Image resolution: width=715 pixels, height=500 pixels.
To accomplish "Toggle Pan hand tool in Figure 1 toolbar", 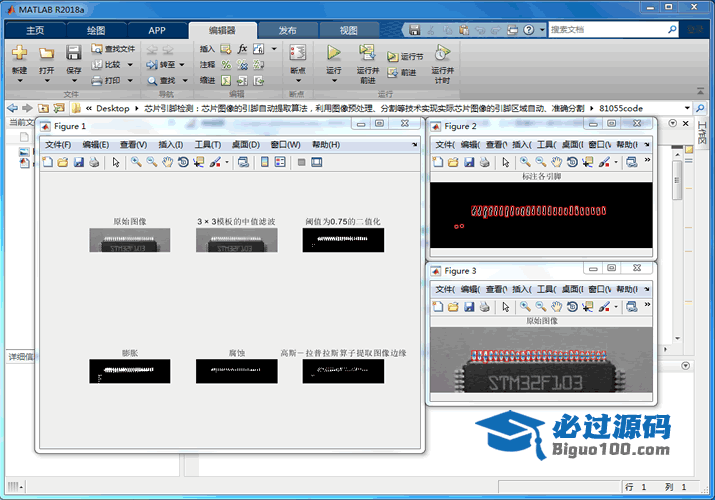I will click(167, 162).
